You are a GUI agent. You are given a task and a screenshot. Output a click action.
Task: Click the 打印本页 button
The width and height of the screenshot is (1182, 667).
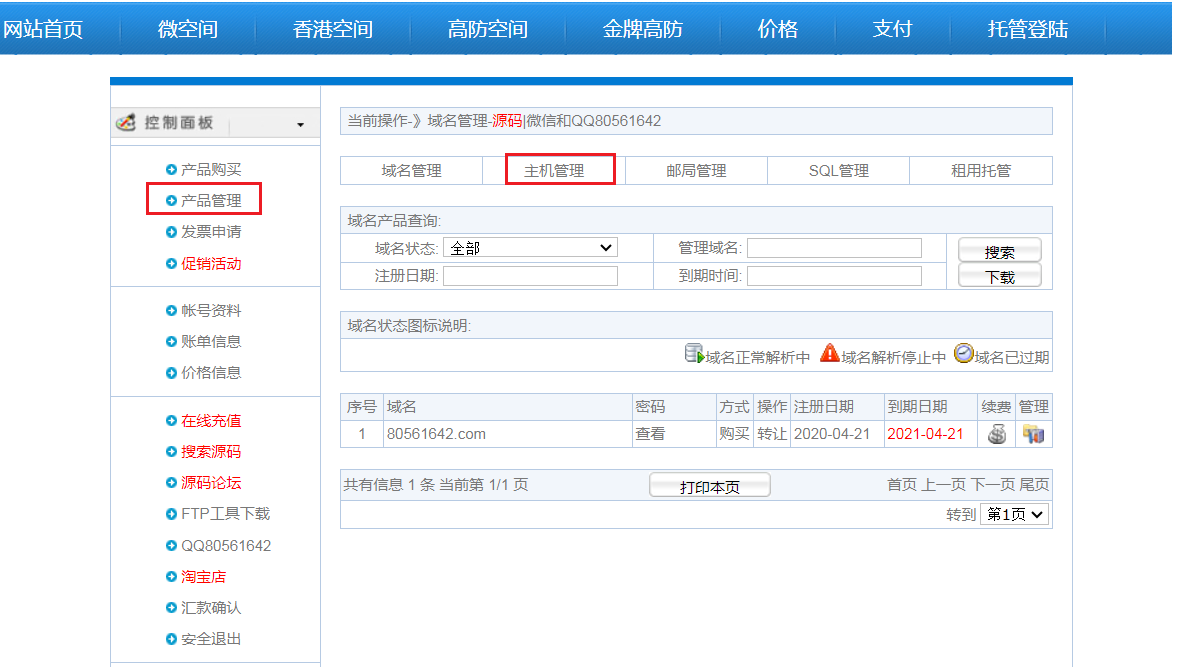[x=709, y=486]
